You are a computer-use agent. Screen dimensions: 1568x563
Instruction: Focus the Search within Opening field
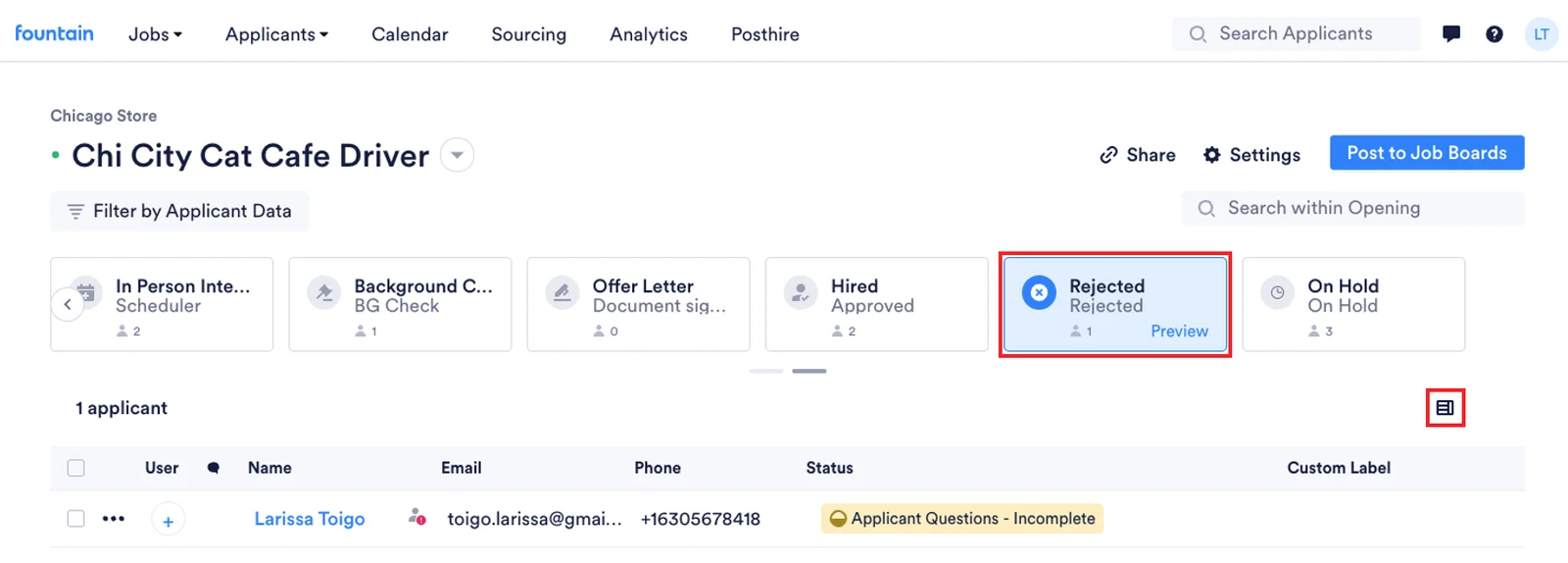[1352, 208]
